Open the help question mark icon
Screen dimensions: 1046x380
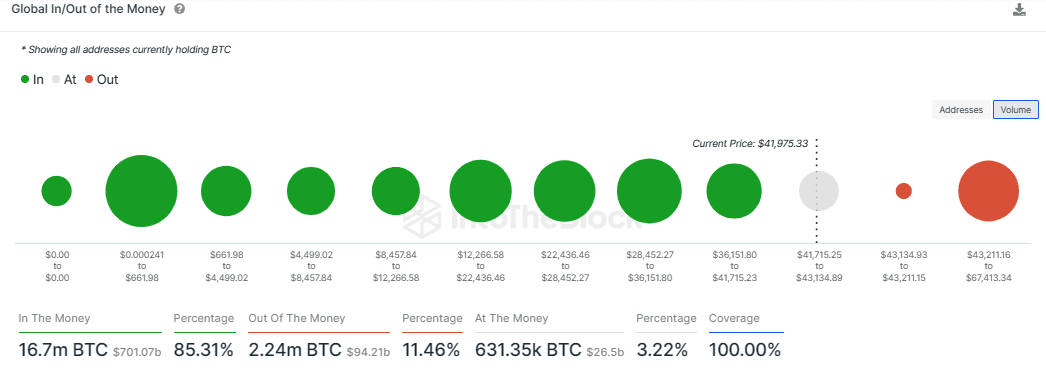[x=179, y=10]
